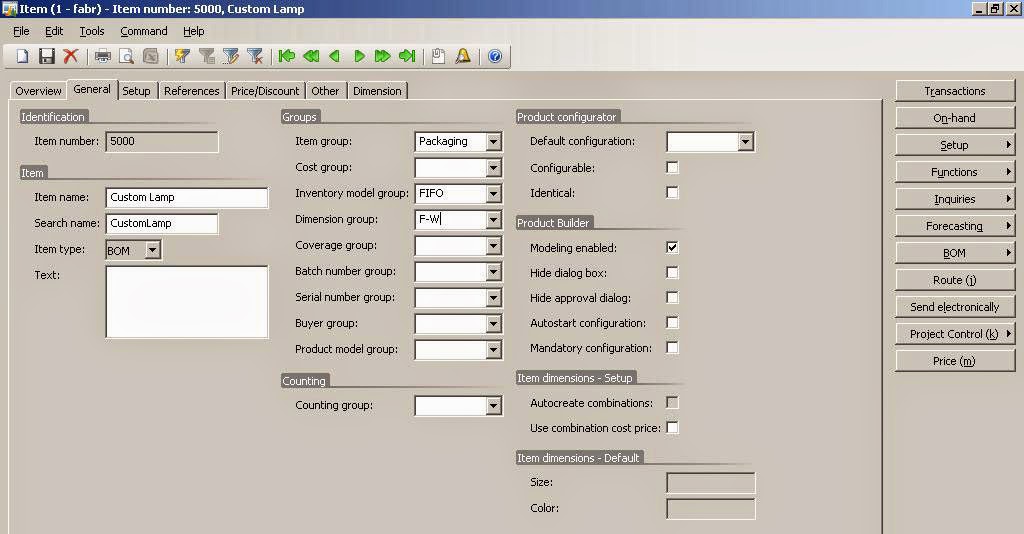Click Item window title bar icon
Viewport: 1024px width, 534px height.
[8, 8]
